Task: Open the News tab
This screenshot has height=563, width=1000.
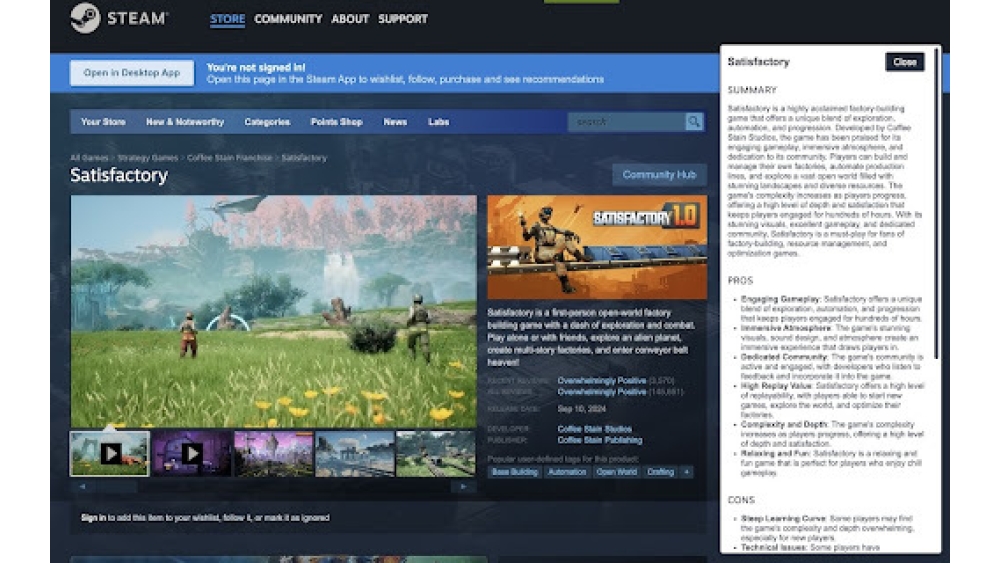Action: (395, 122)
